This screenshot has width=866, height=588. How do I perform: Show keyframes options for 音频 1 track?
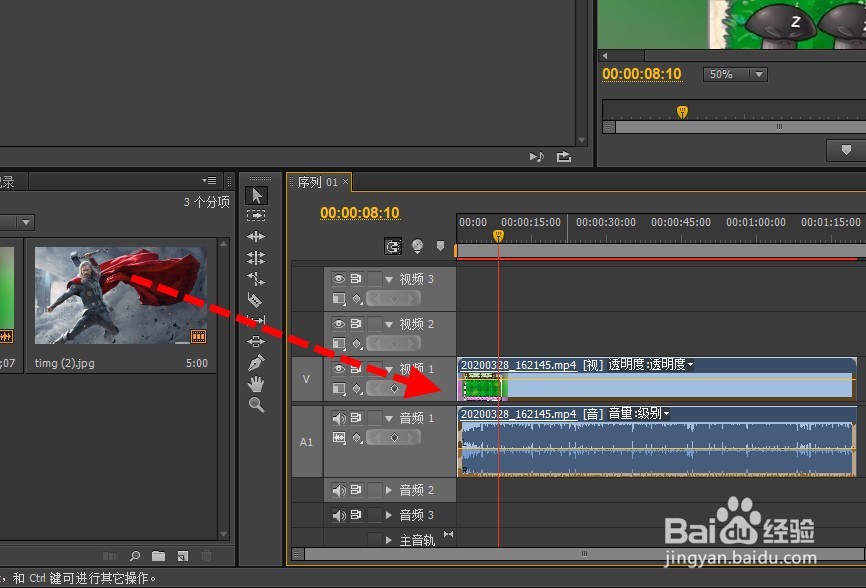point(357,438)
